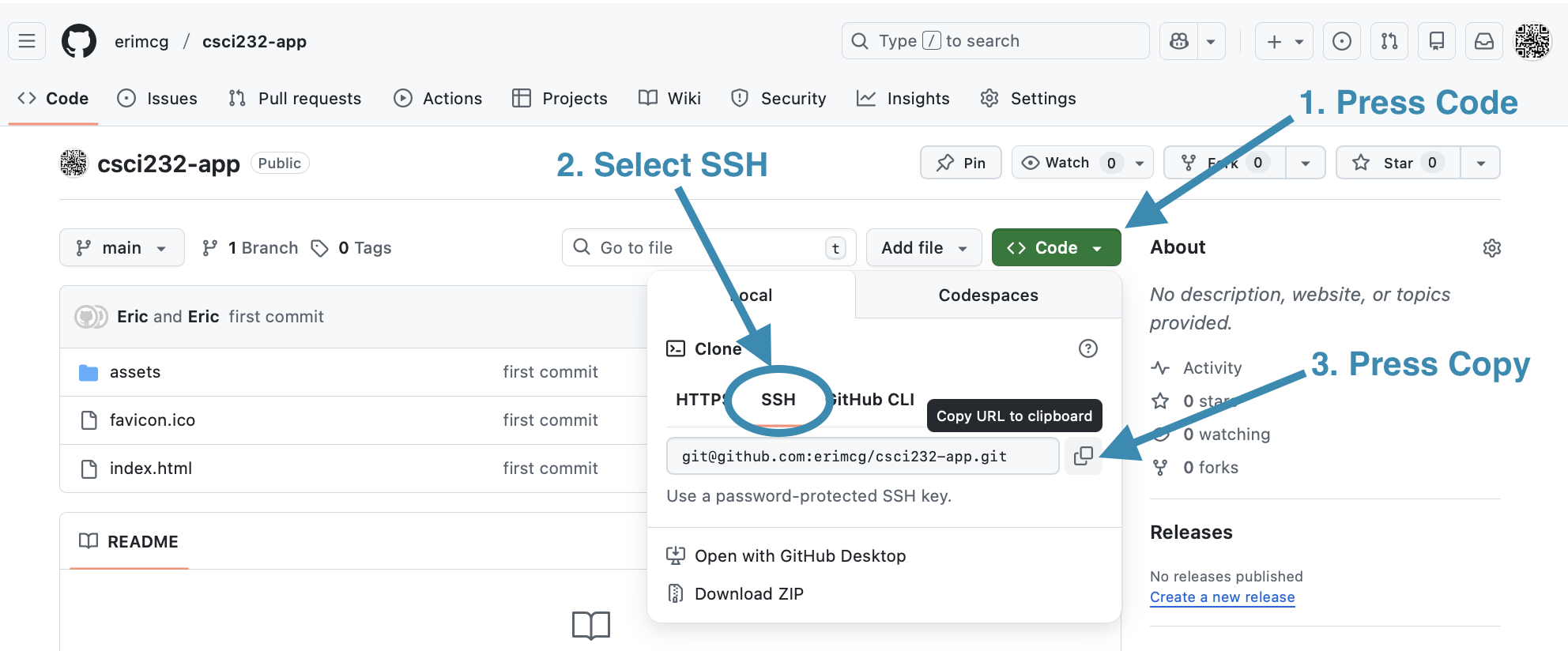Open issues icon in top header

pos(1341,41)
